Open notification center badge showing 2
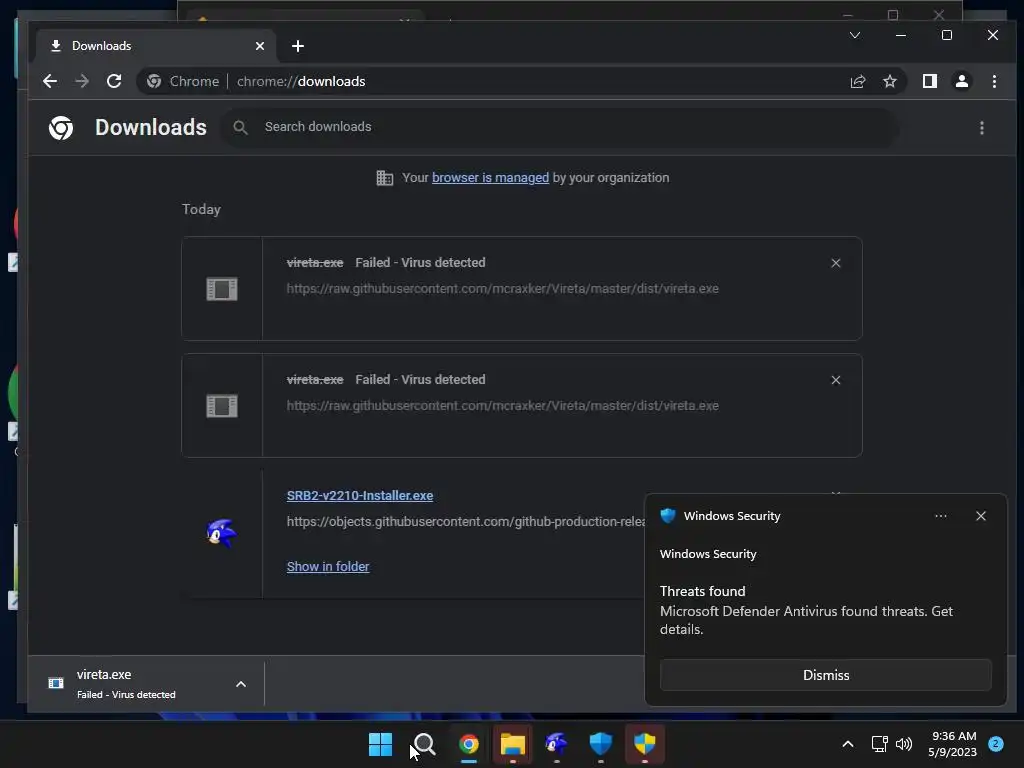The height and width of the screenshot is (768, 1024). coord(996,744)
